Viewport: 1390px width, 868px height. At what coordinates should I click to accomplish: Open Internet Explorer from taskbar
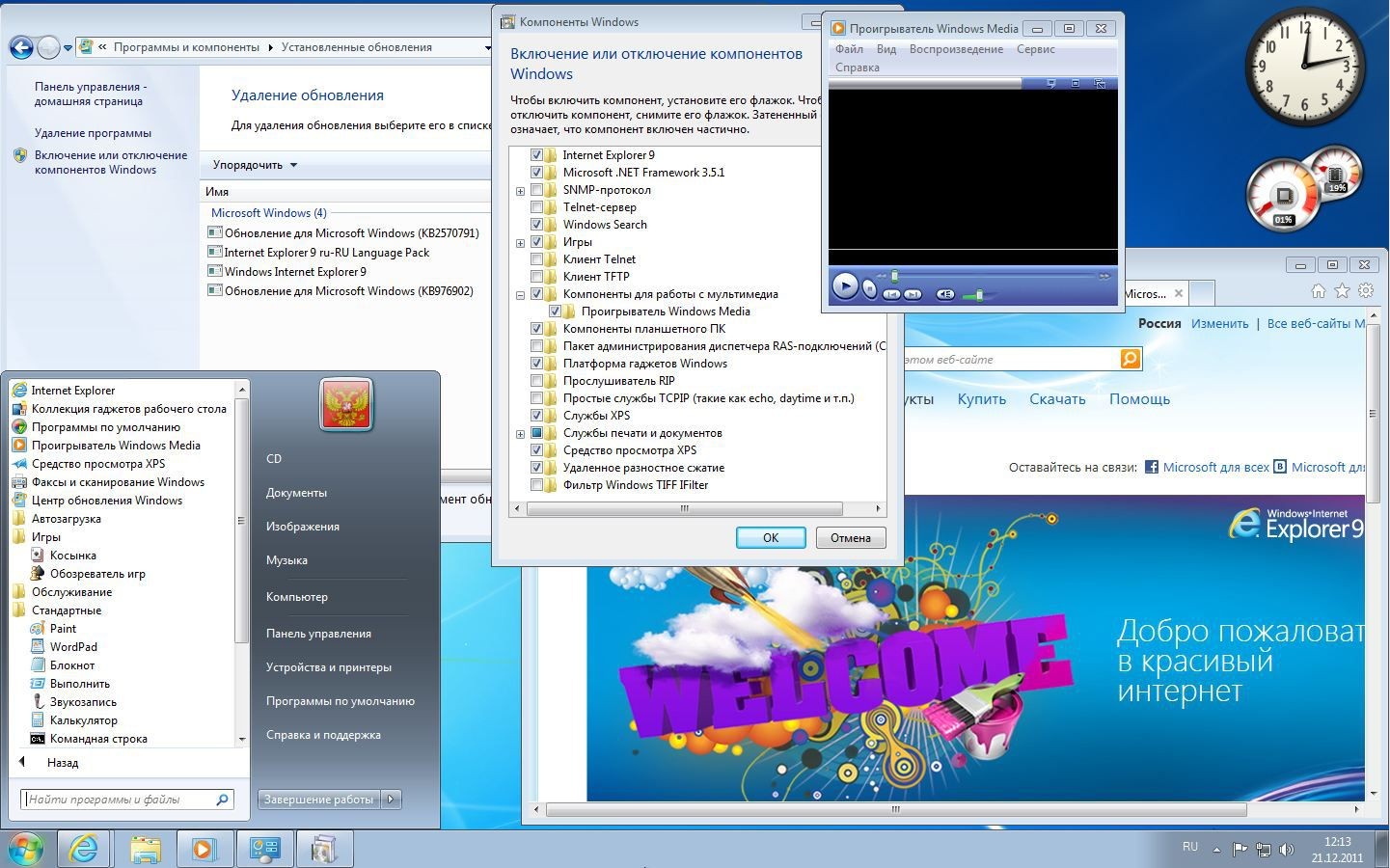coord(84,849)
